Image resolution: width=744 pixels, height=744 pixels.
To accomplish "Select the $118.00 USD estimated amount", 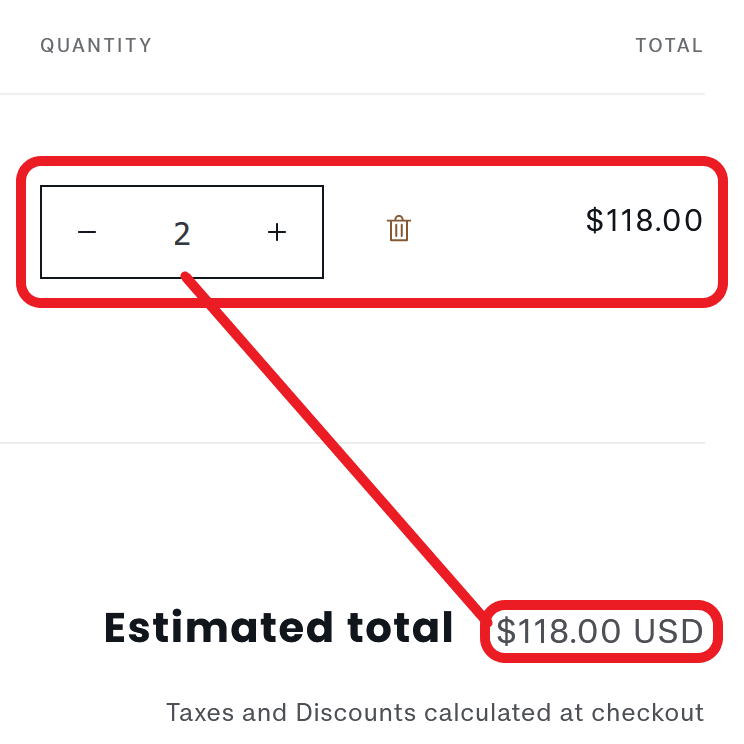I will (x=600, y=632).
